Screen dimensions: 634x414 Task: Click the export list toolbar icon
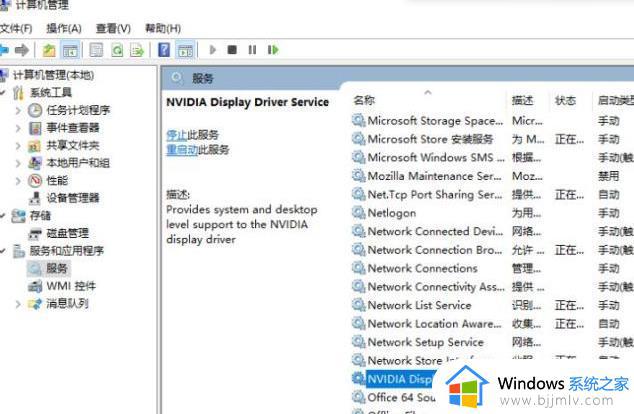coord(137,50)
